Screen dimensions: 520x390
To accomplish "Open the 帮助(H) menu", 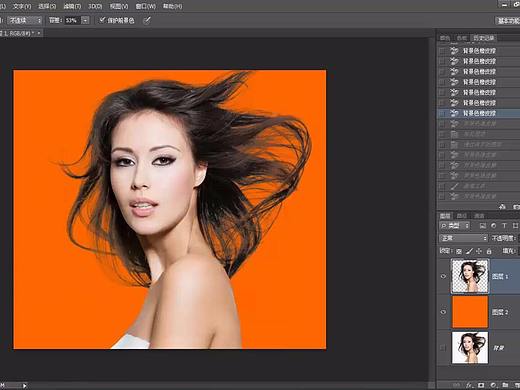I will pos(172,6).
